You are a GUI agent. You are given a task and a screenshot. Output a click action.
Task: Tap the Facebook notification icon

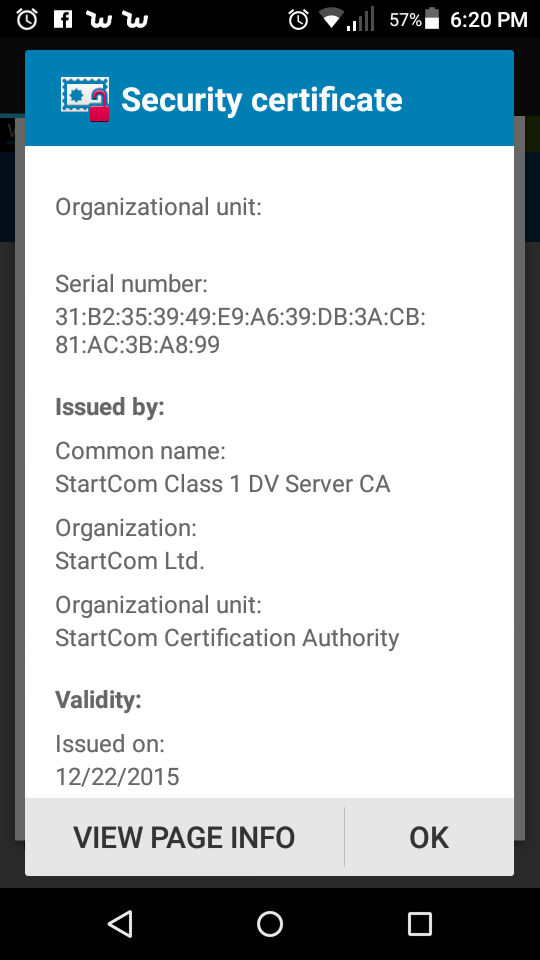tap(63, 20)
